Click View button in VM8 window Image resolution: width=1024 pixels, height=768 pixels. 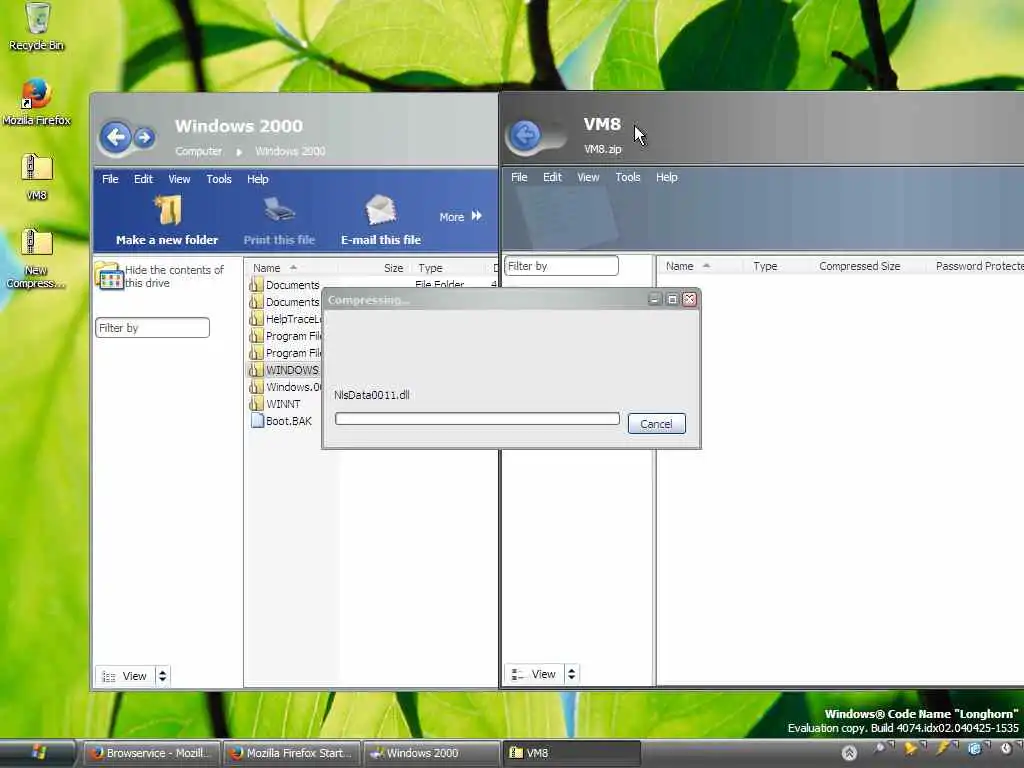(x=535, y=674)
